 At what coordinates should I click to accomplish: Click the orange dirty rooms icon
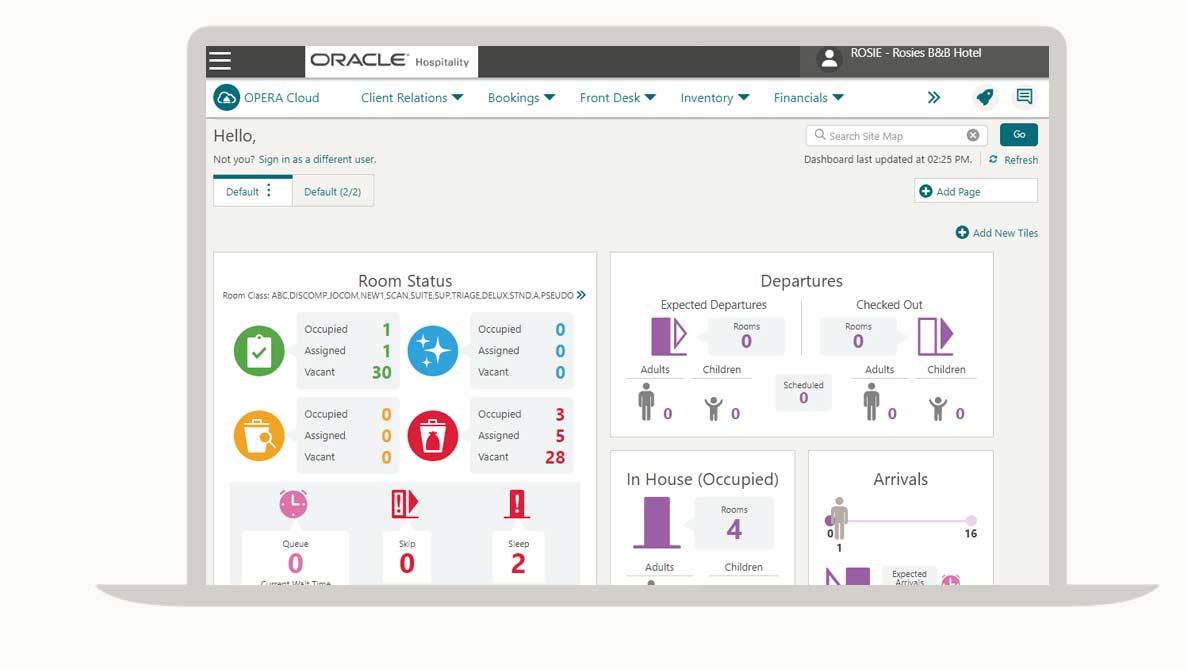coord(259,436)
